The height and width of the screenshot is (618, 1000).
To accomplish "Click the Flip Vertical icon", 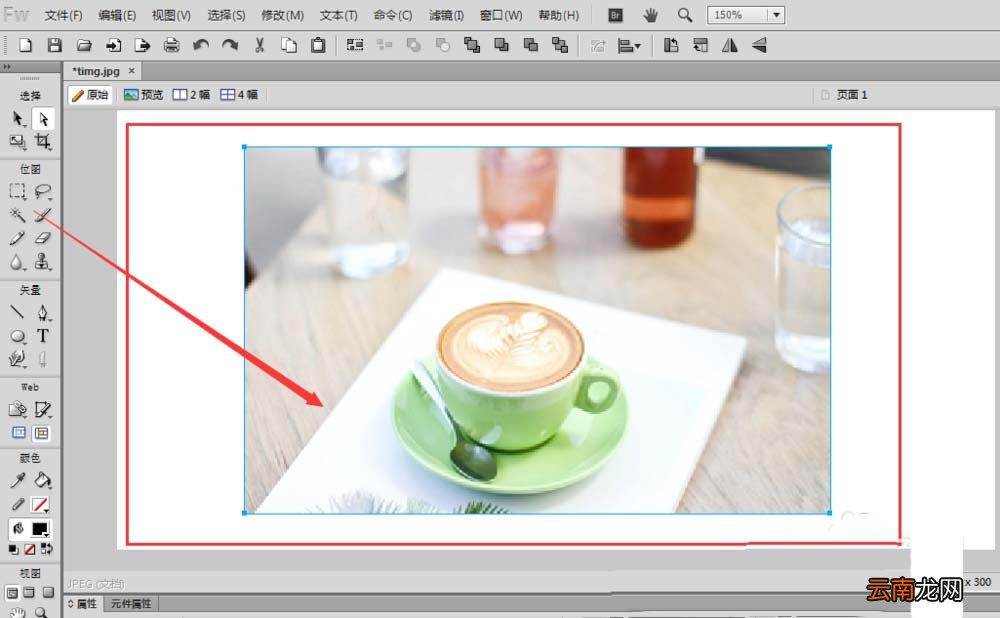I will pyautogui.click(x=759, y=45).
